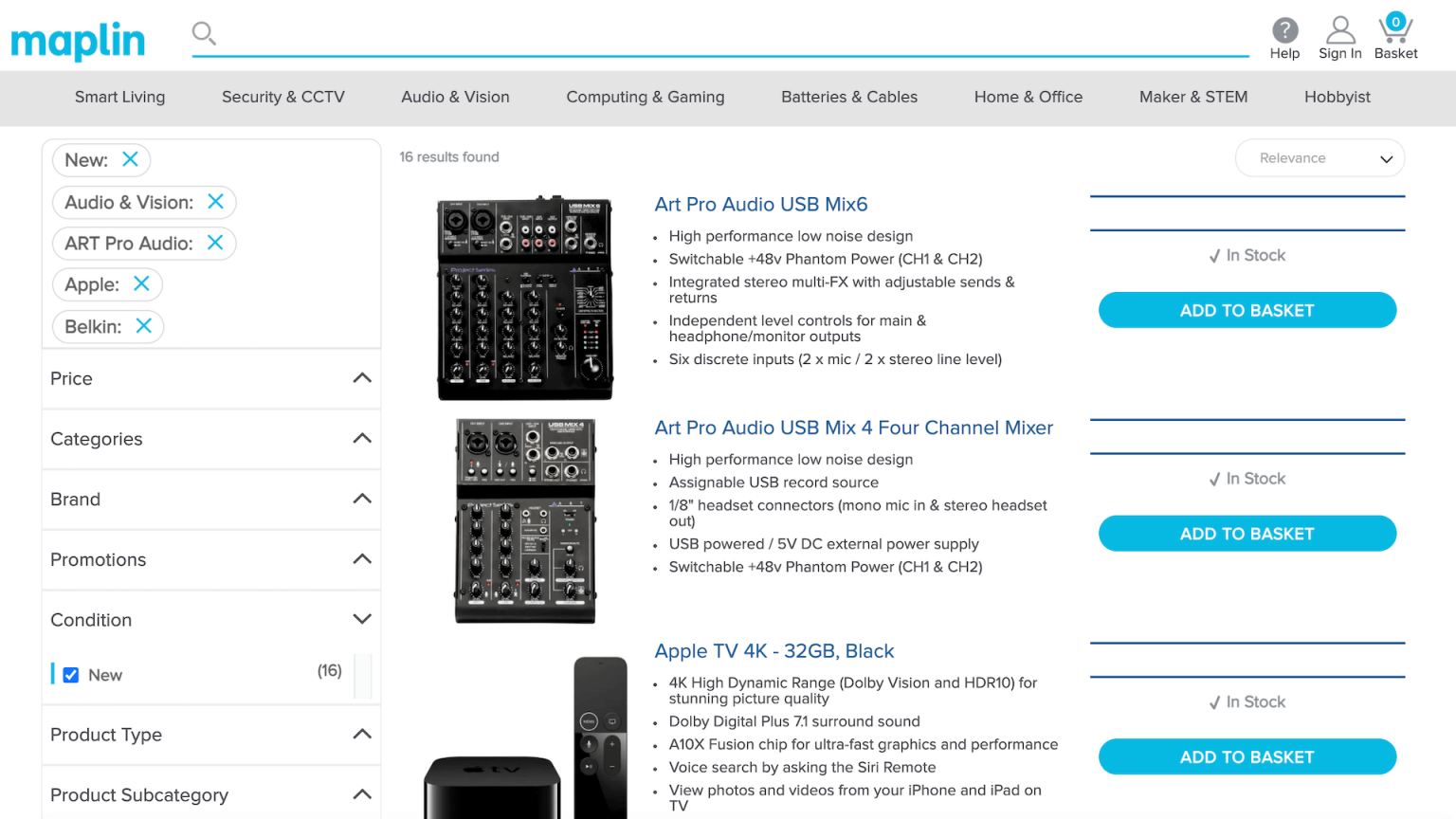Click the maplin logo

tap(77, 40)
